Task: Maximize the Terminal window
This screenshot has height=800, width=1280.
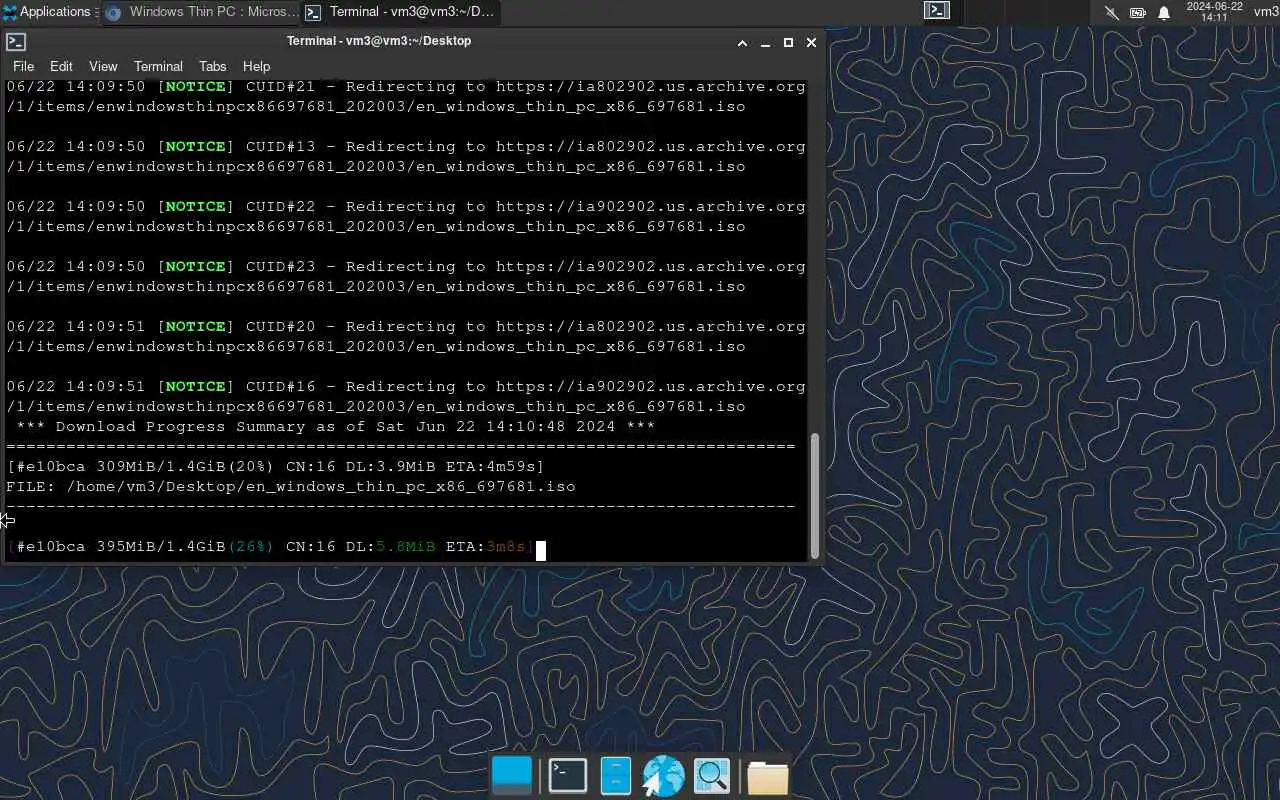Action: (788, 43)
